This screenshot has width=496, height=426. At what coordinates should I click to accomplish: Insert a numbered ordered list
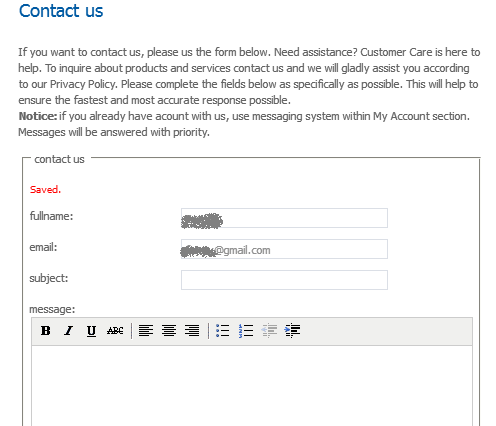click(246, 331)
